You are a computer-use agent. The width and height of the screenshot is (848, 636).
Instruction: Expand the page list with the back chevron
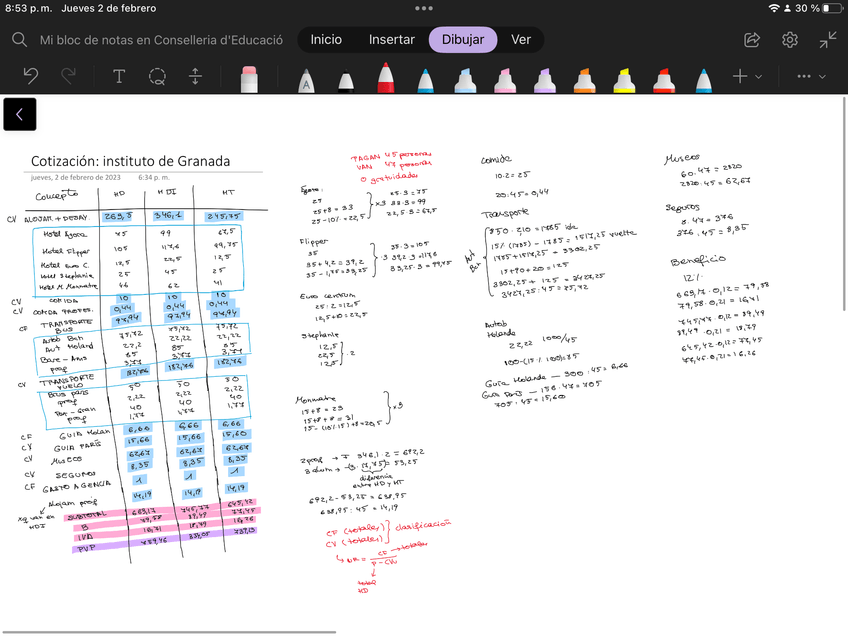pyautogui.click(x=19, y=115)
